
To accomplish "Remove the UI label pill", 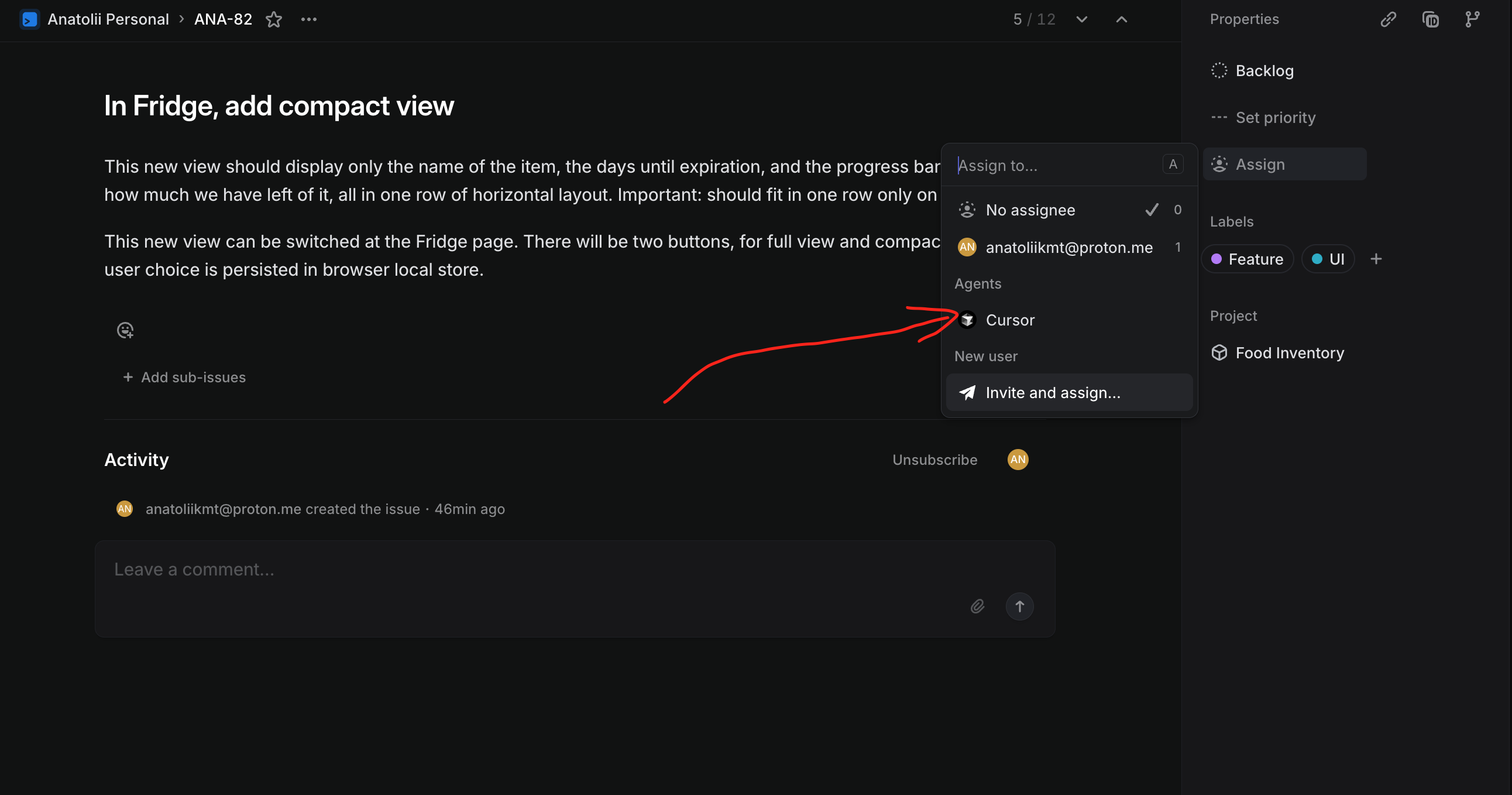I will (1328, 258).
